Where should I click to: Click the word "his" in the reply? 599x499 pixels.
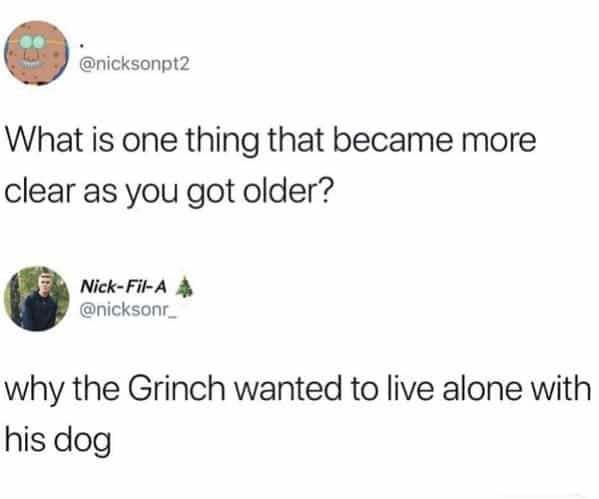[25, 439]
